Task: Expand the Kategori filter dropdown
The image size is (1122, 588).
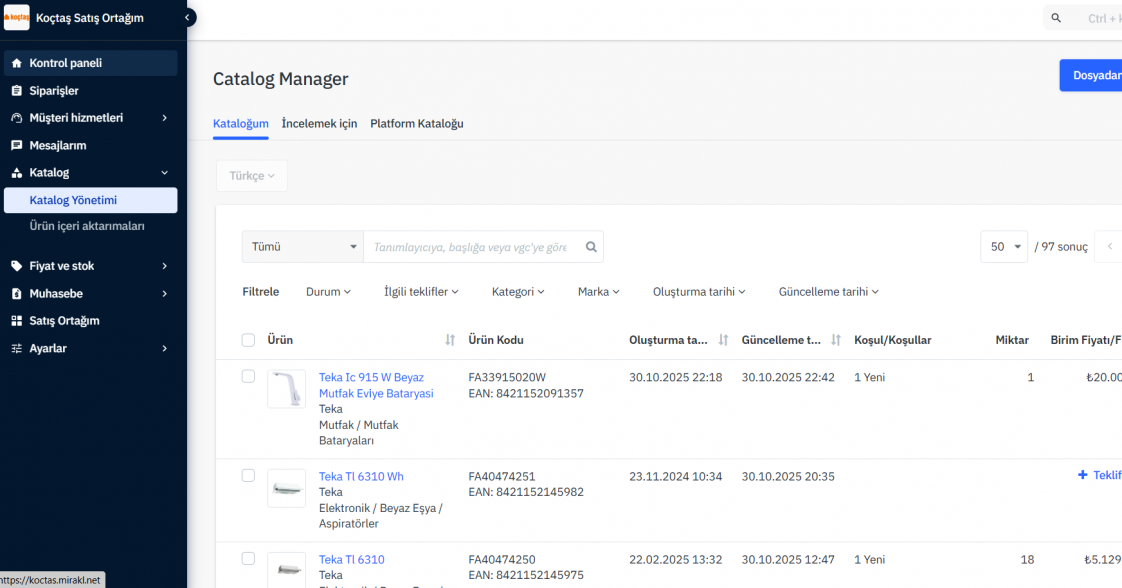Action: coord(518,292)
